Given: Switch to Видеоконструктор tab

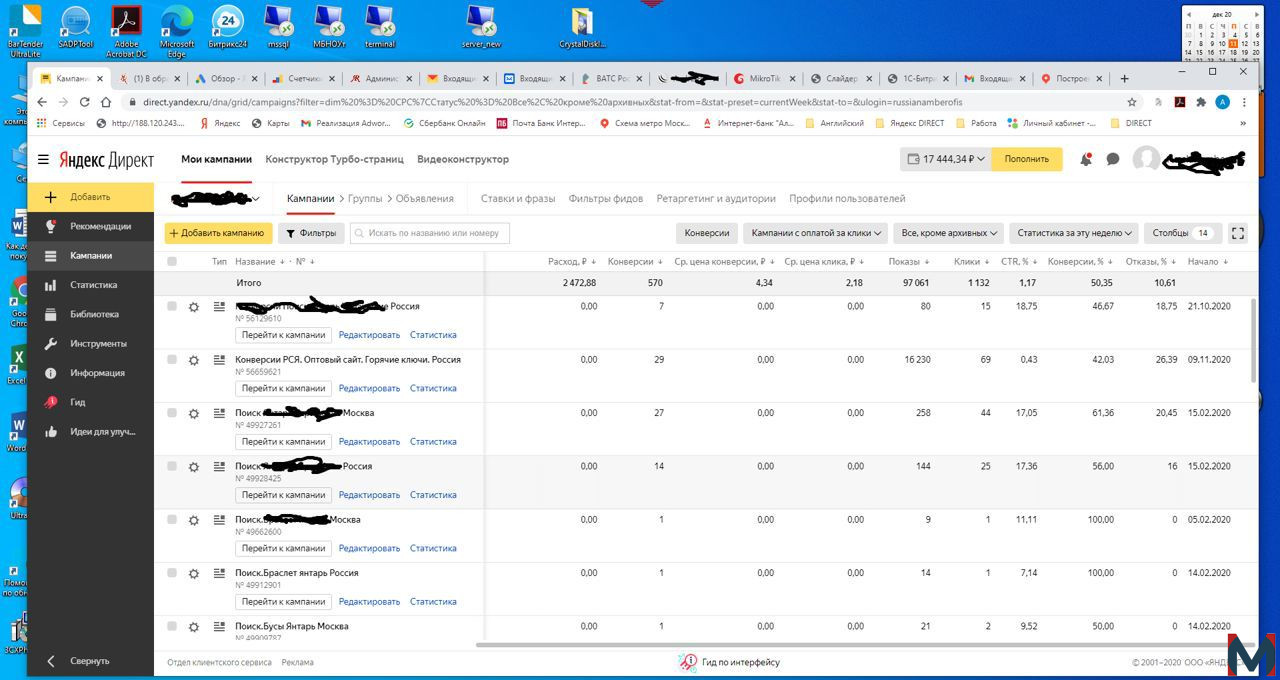Looking at the screenshot, I should tap(463, 159).
